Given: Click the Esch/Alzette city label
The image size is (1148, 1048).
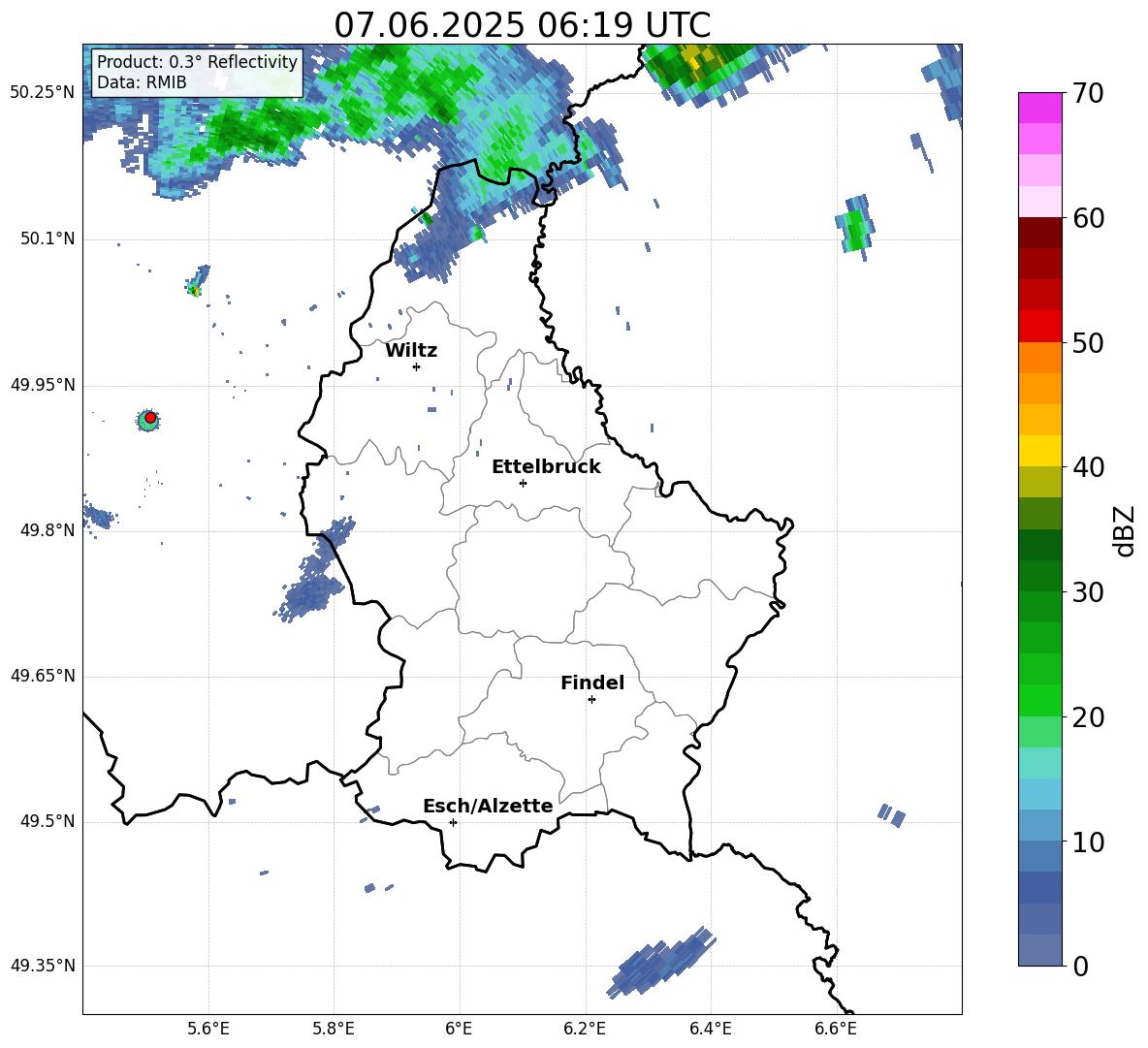Looking at the screenshot, I should (x=488, y=807).
